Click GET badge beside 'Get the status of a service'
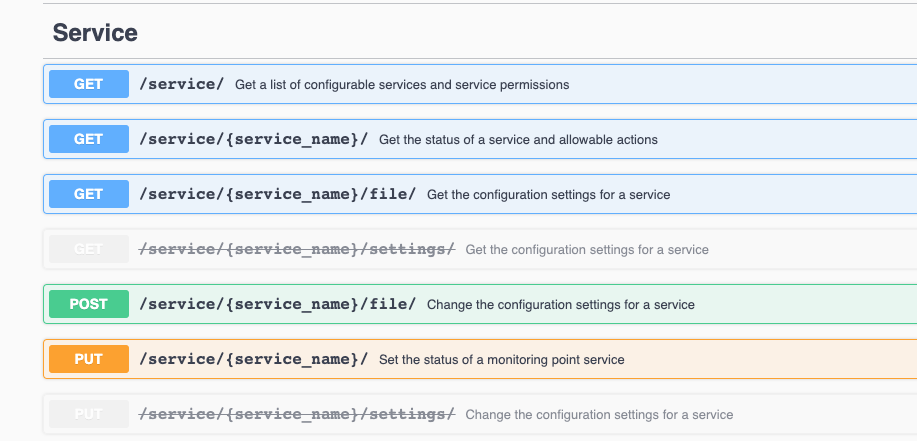This screenshot has height=441, width=917. (88, 139)
